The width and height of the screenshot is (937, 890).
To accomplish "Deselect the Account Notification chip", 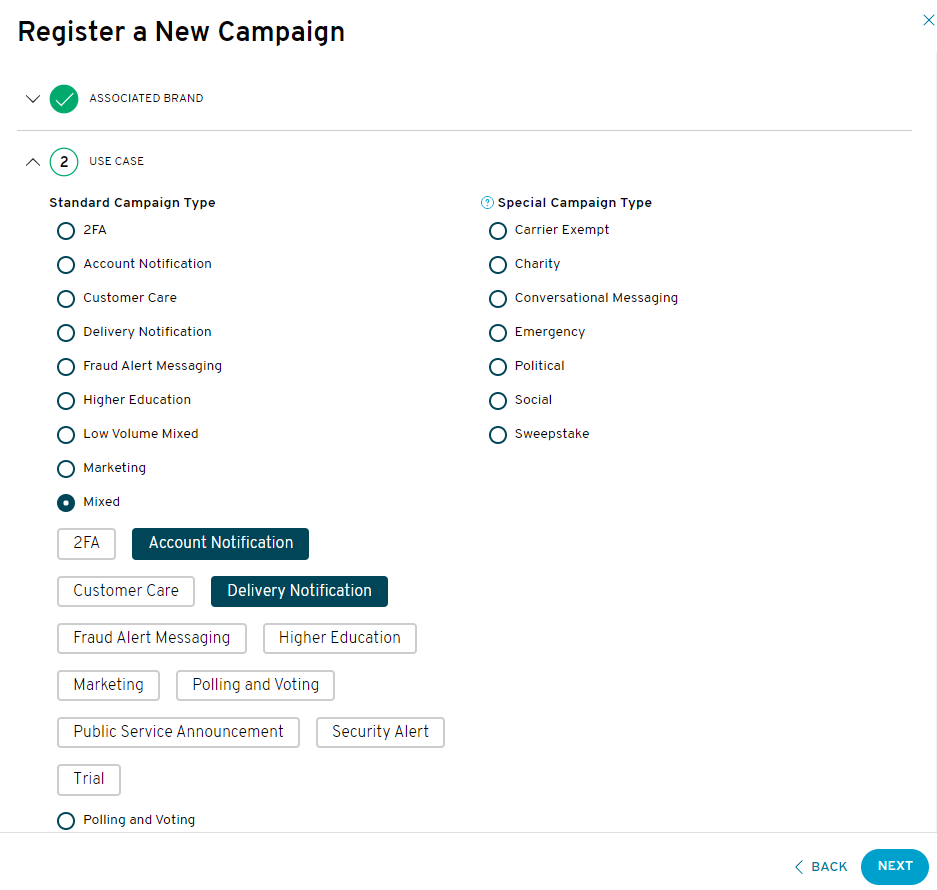I will tap(221, 543).
